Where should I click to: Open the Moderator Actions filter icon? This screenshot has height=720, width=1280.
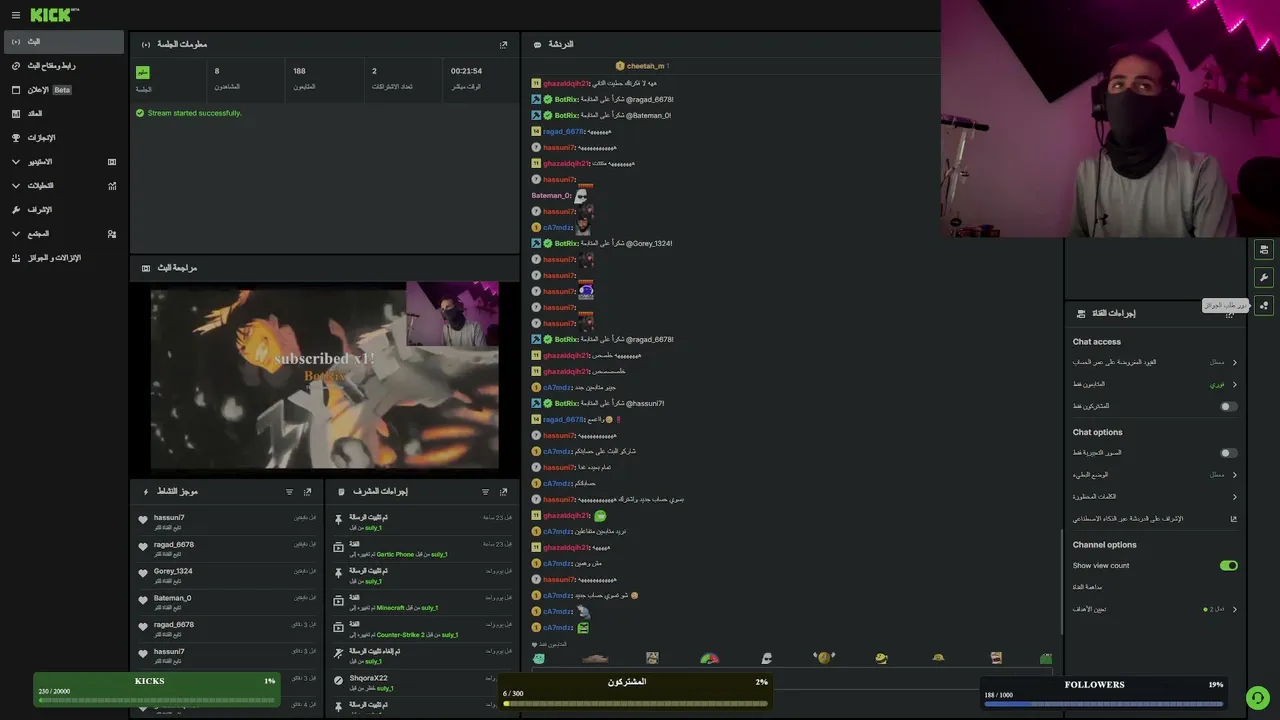point(486,492)
